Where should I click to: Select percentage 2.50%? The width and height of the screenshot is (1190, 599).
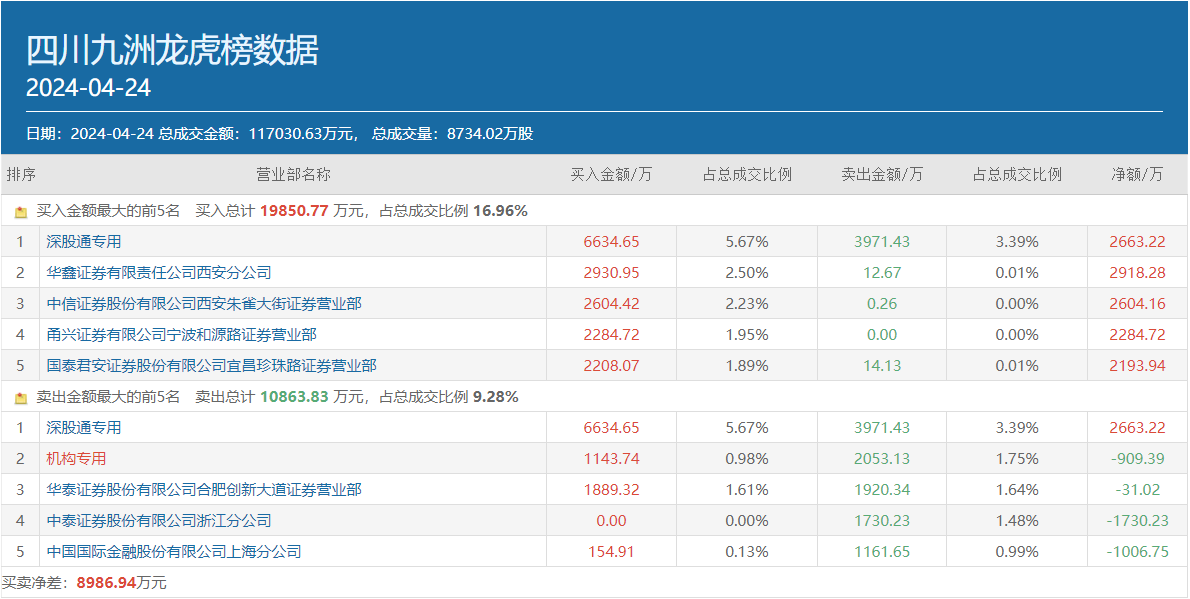click(748, 273)
